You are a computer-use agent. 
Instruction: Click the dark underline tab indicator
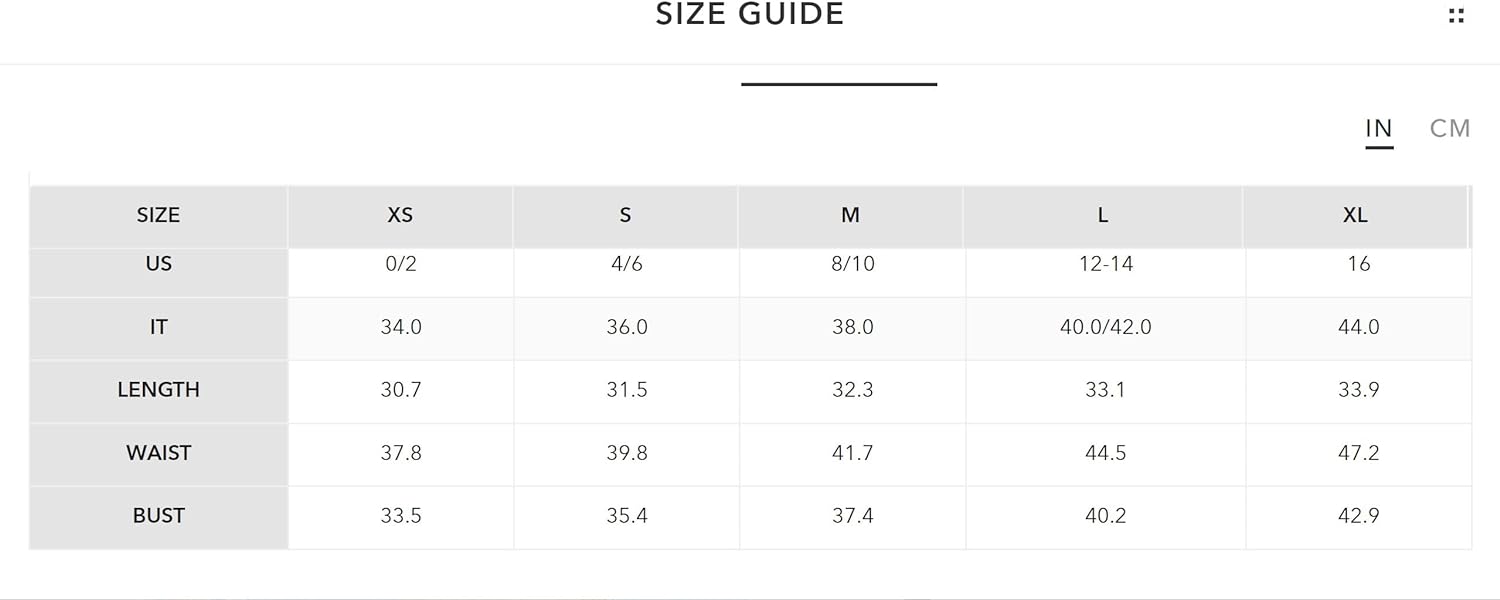pyautogui.click(x=839, y=84)
